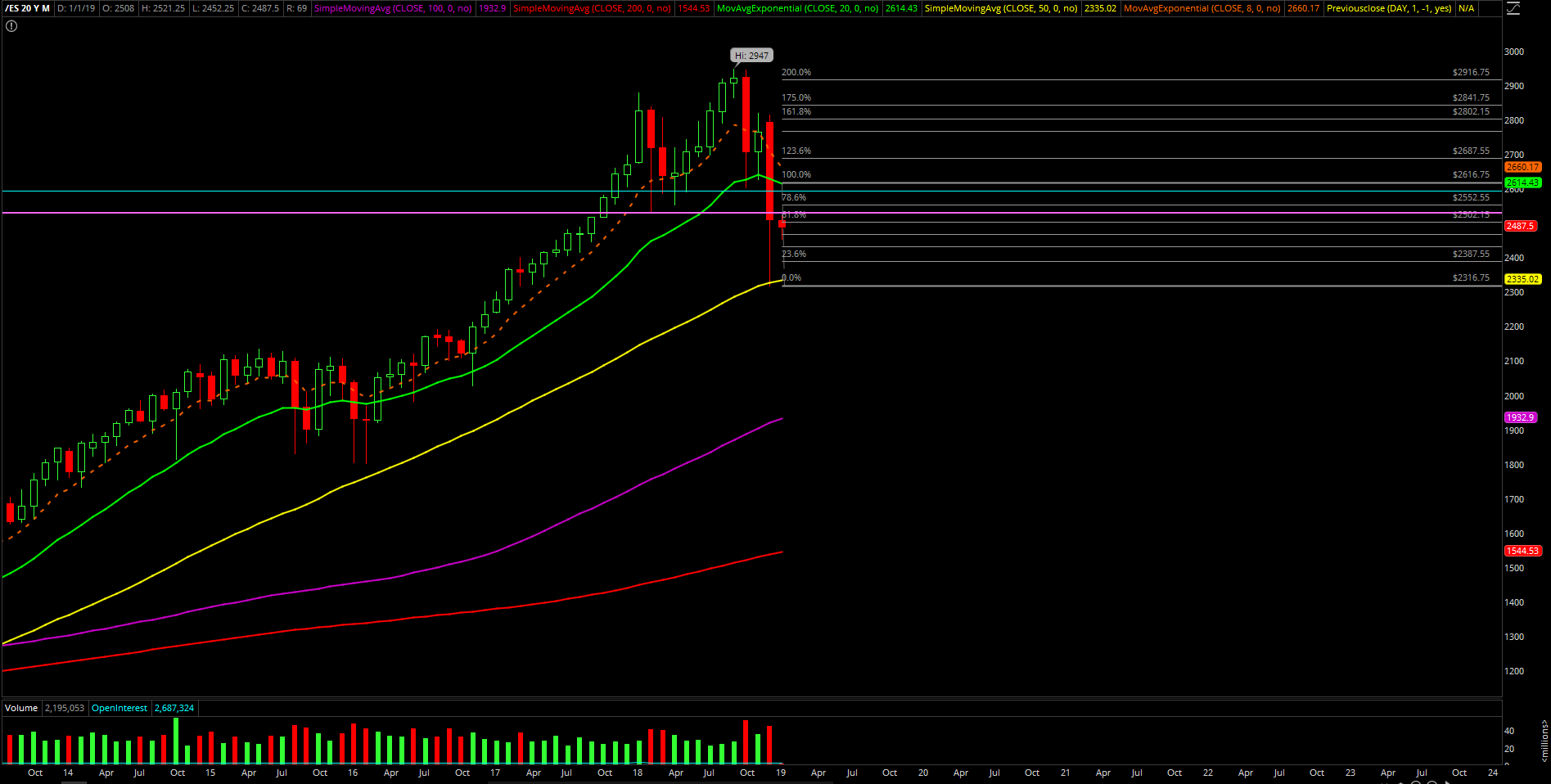Click the Volume study label in lower panel

21,708
